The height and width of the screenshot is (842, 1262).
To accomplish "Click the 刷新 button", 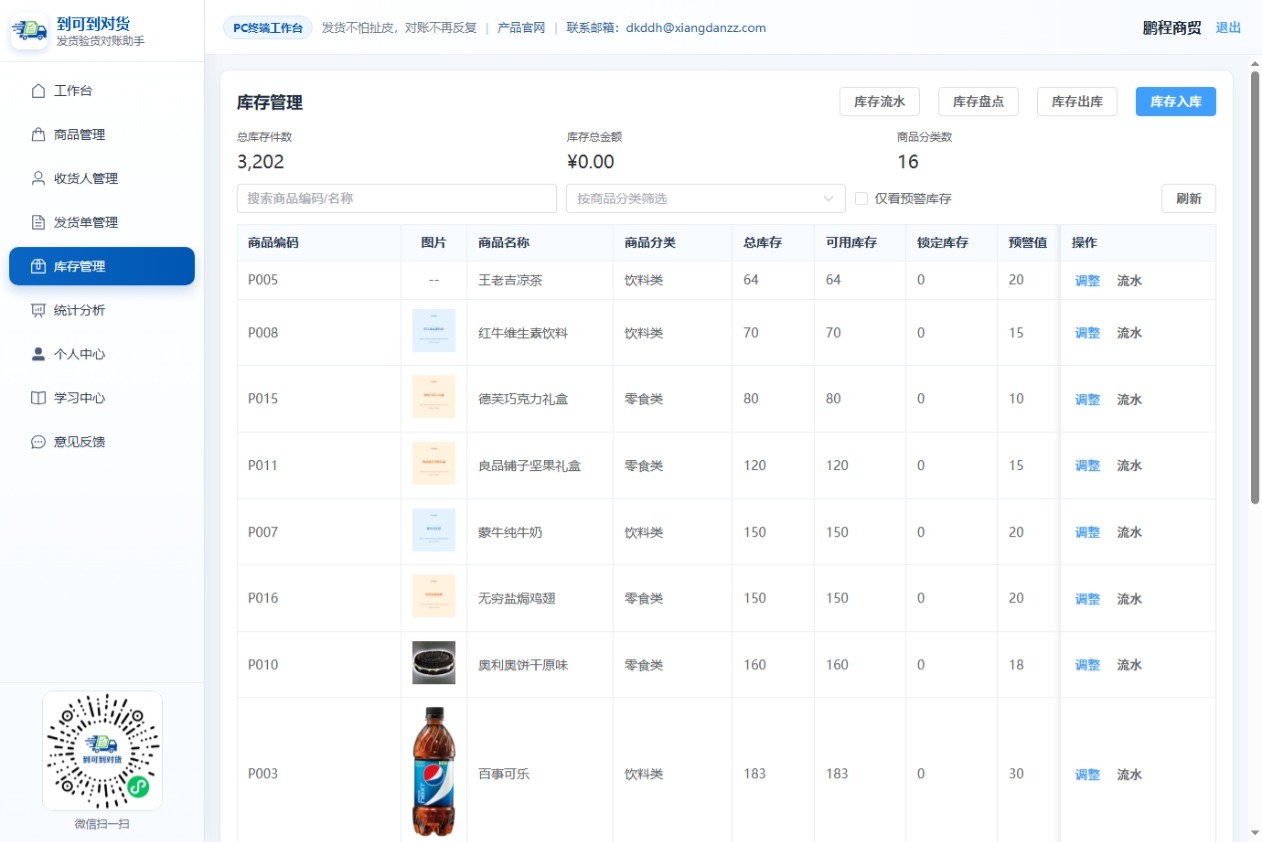I will click(1189, 199).
